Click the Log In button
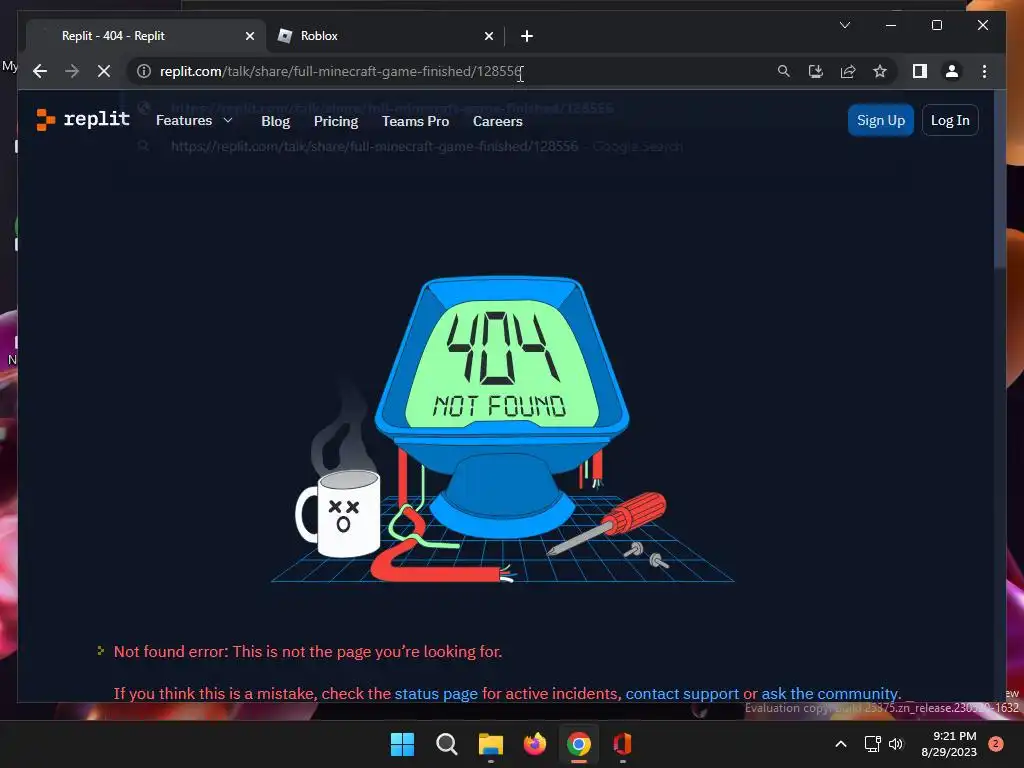Image resolution: width=1024 pixels, height=768 pixels. click(950, 120)
